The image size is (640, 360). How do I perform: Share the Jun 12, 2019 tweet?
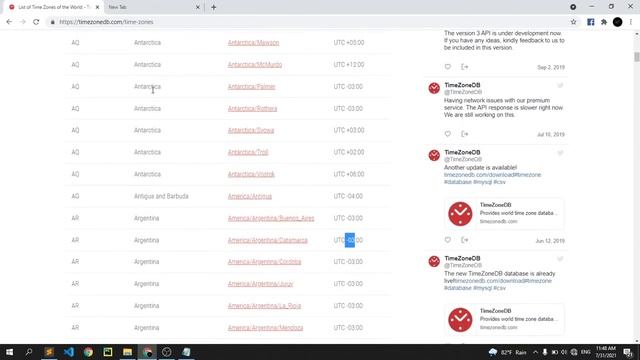(464, 240)
